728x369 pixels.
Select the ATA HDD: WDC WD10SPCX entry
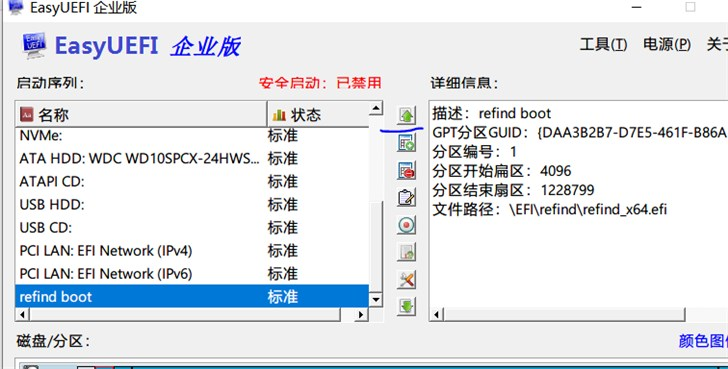(x=192, y=158)
